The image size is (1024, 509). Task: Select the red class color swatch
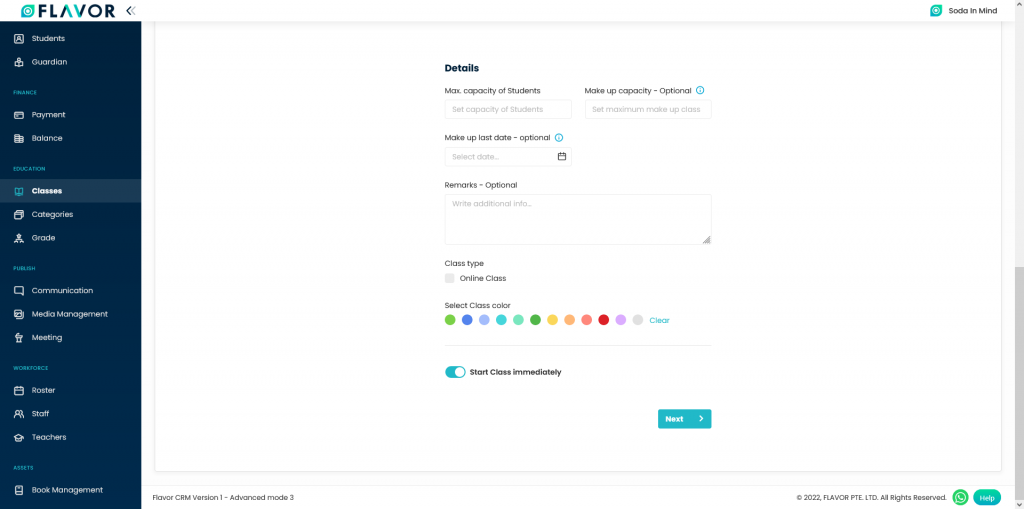pos(603,320)
